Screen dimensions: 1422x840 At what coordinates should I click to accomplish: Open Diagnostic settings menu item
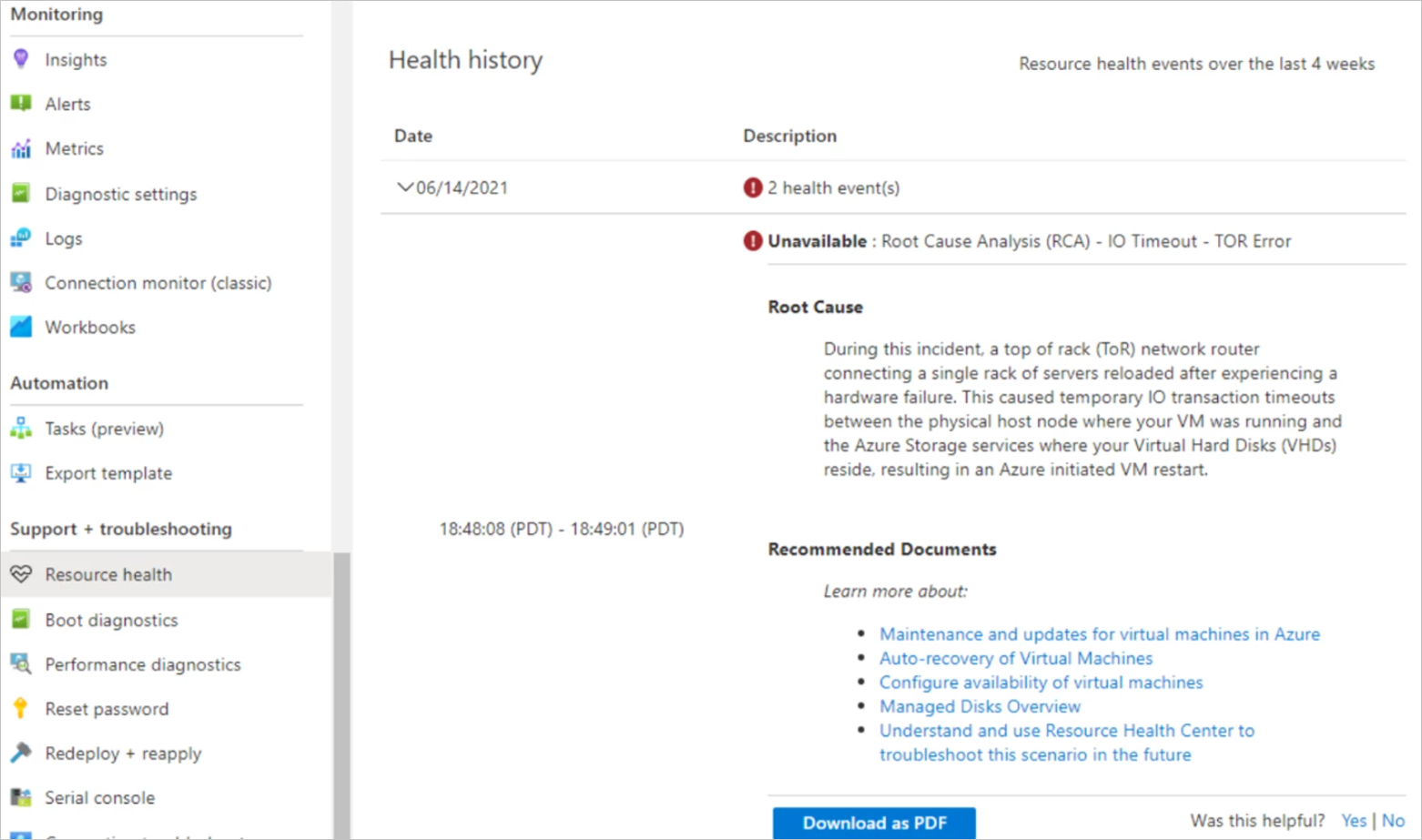120,194
